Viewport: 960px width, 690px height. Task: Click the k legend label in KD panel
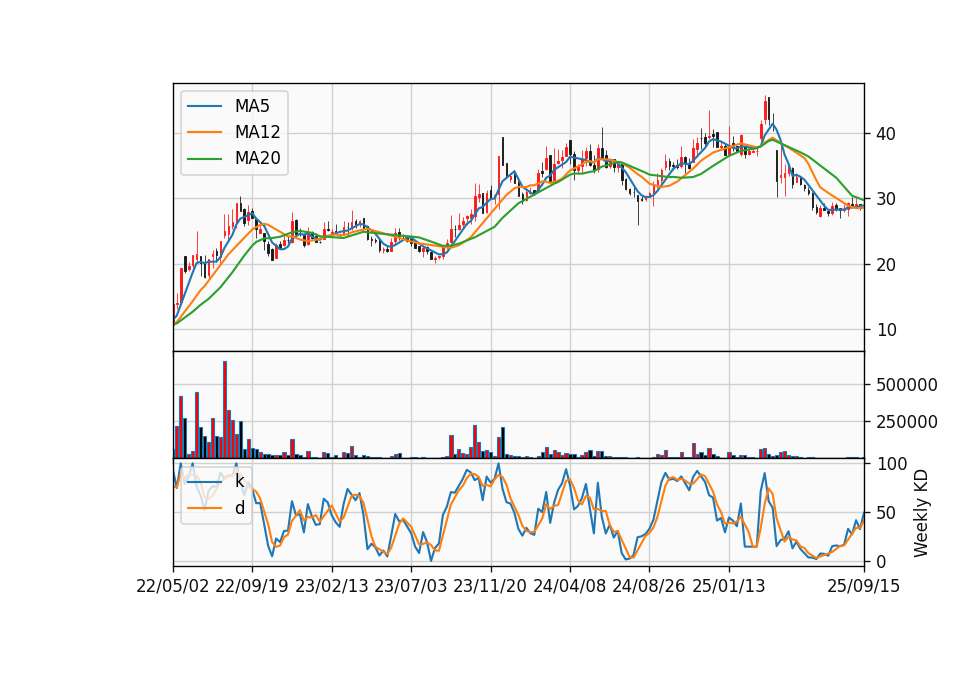coord(239,481)
